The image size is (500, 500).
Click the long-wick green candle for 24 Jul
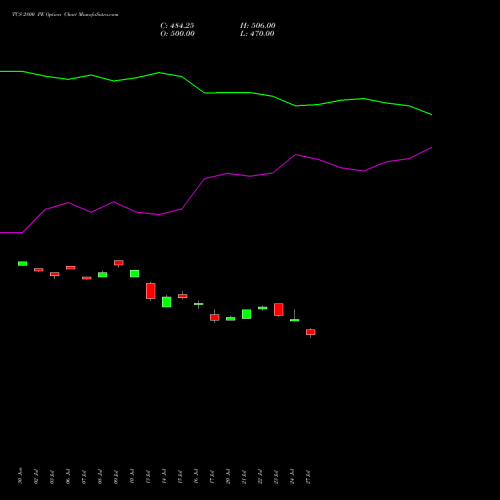pos(295,320)
